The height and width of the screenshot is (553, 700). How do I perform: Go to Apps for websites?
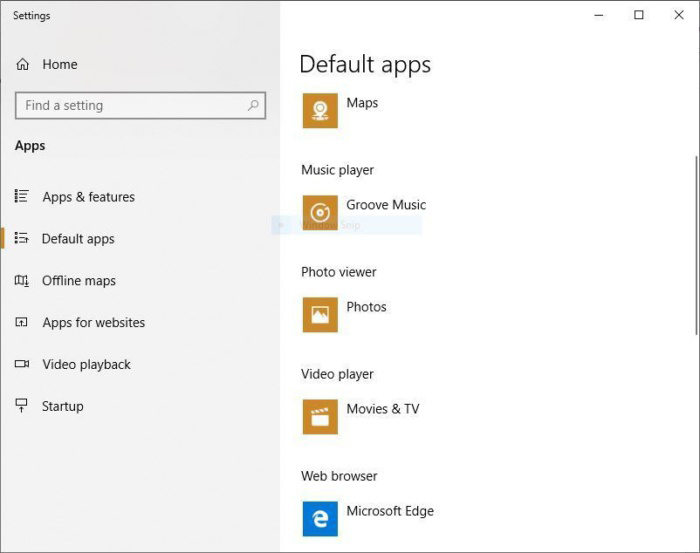coord(93,323)
